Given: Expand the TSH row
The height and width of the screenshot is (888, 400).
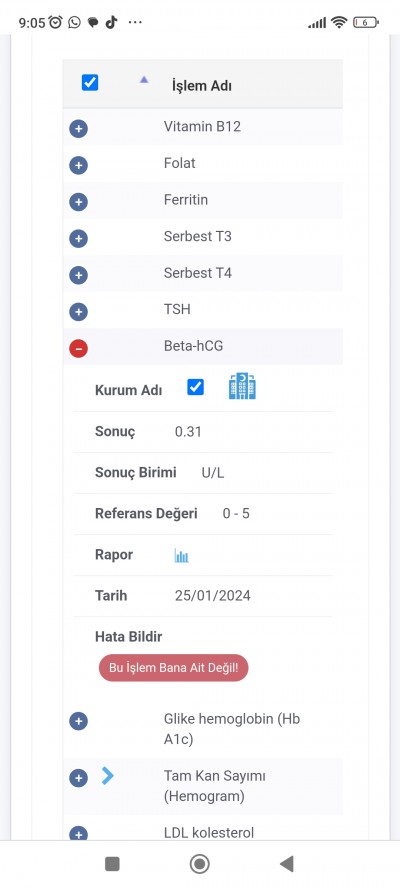Looking at the screenshot, I should click(78, 311).
